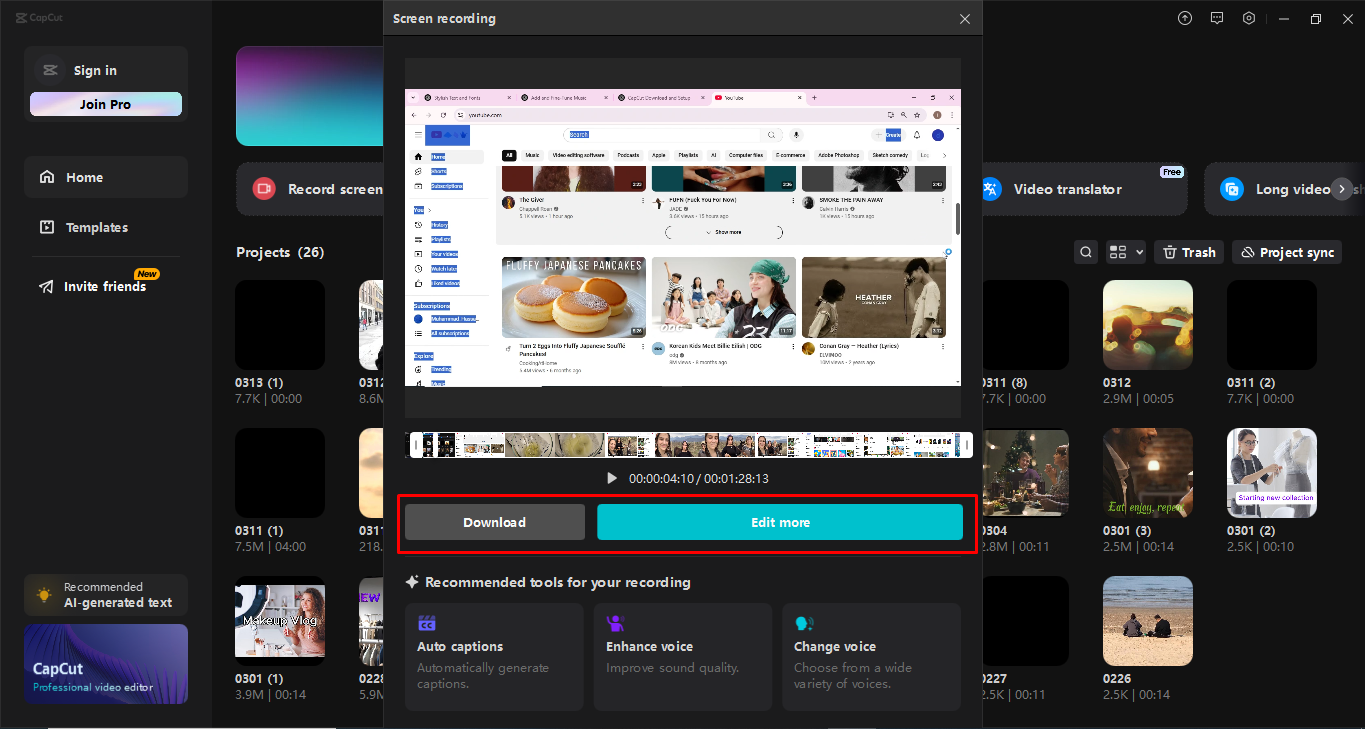The image size is (1365, 729).
Task: Click the upload icon in title bar
Action: (x=1185, y=18)
